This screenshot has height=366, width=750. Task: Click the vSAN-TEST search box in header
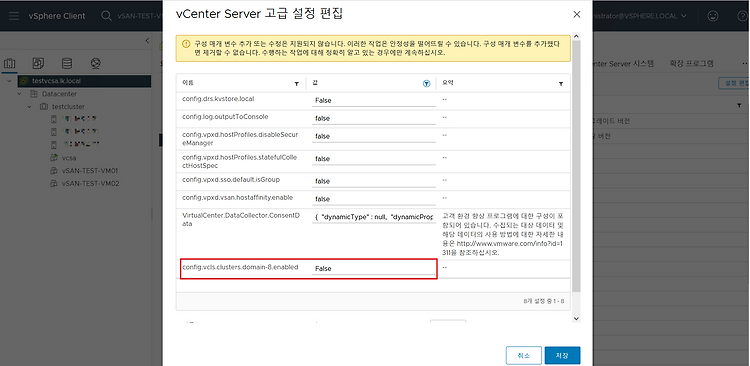point(140,16)
